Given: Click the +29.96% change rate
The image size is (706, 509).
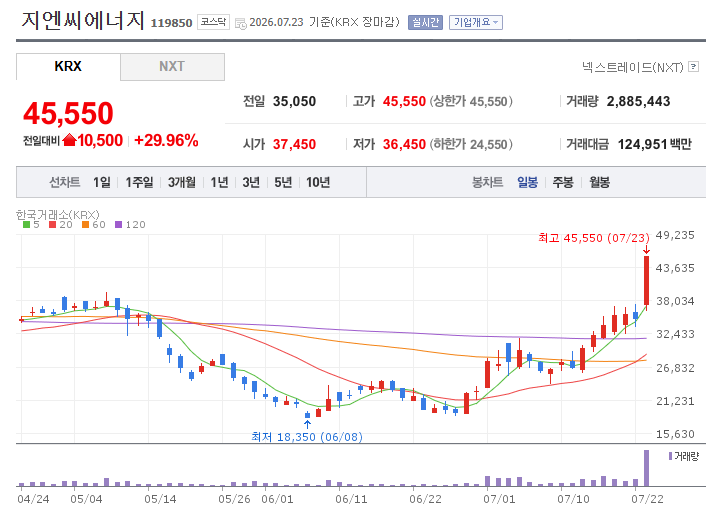Looking at the screenshot, I should tap(166, 140).
